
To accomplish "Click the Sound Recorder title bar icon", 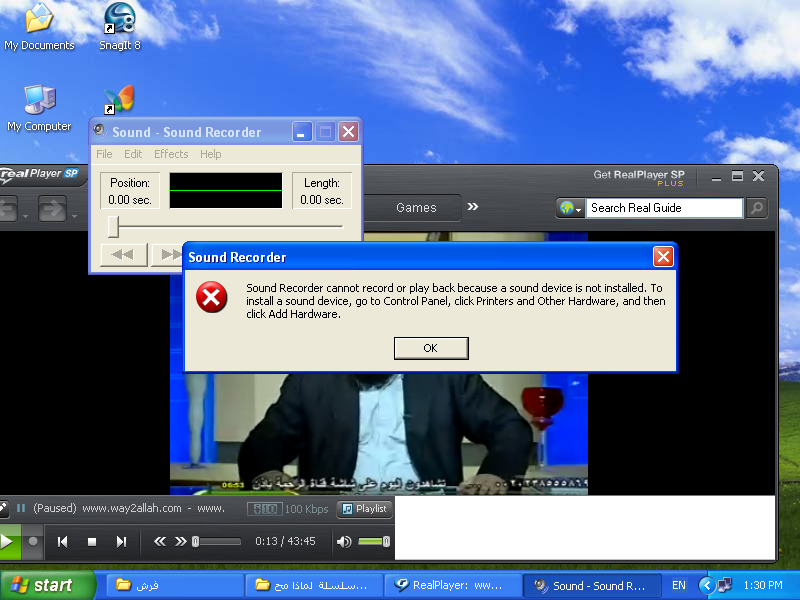I will 100,131.
